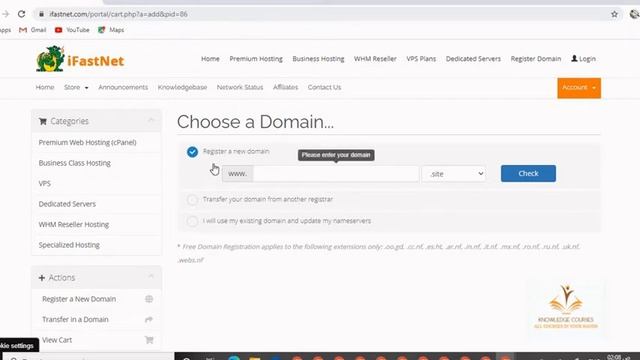Open the orange Account dropdown
This screenshot has width=640, height=360.
tap(579, 88)
